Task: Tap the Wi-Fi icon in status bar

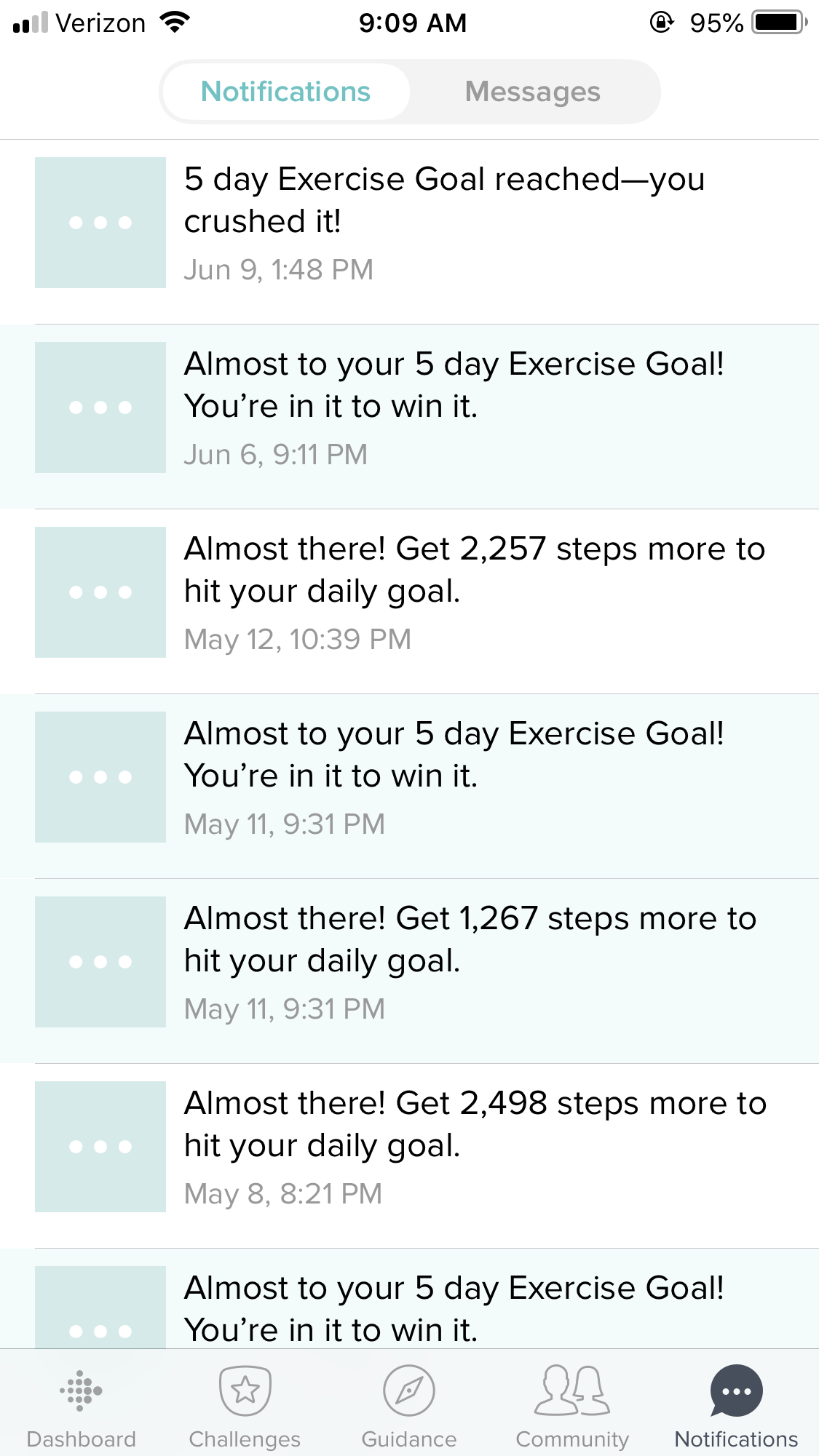Action: [174, 23]
